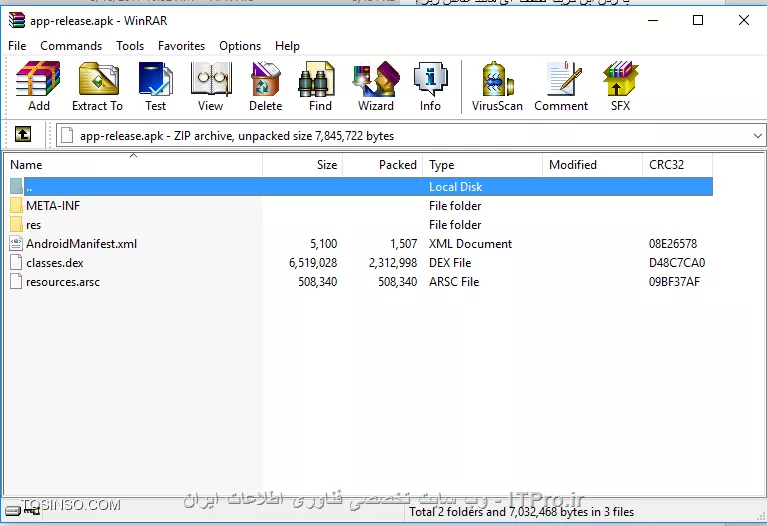Maximize the WinRAR window

coord(698,20)
